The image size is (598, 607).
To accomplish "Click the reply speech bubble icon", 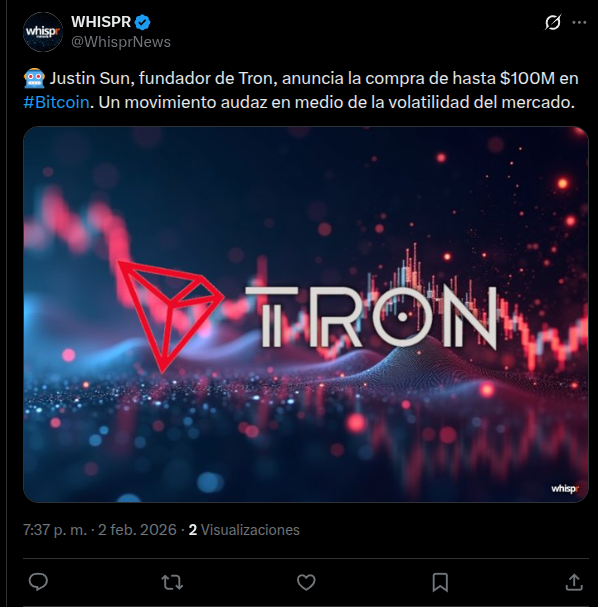I will 38,581.
